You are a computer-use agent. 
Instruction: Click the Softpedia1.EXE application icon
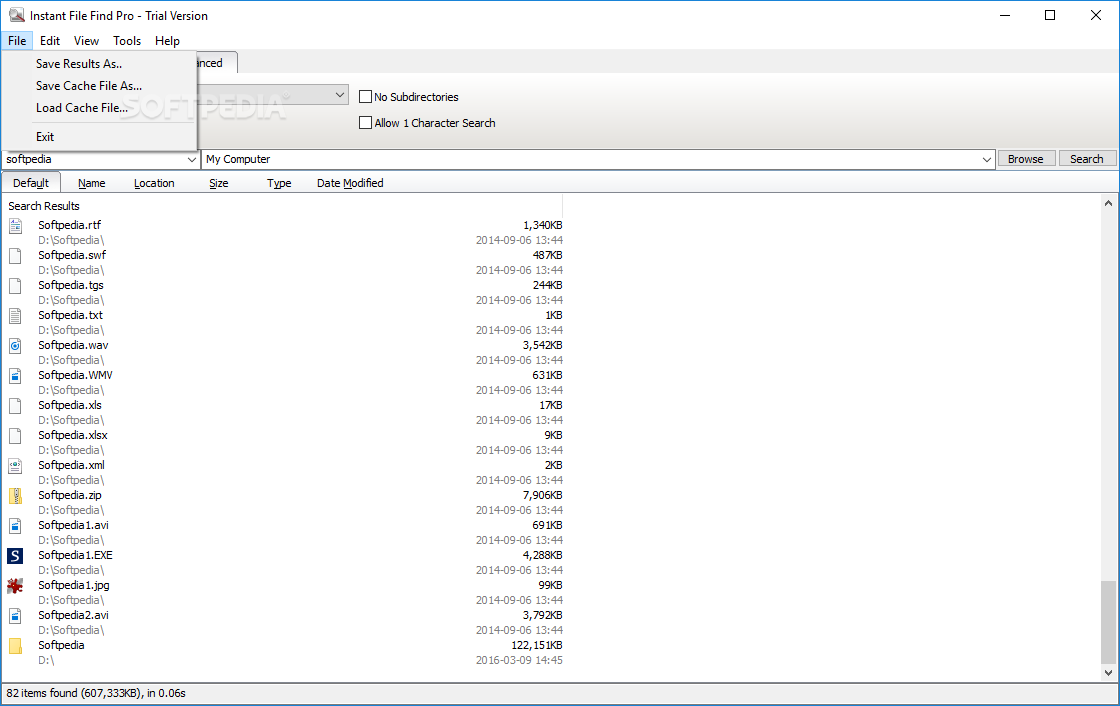coord(15,556)
